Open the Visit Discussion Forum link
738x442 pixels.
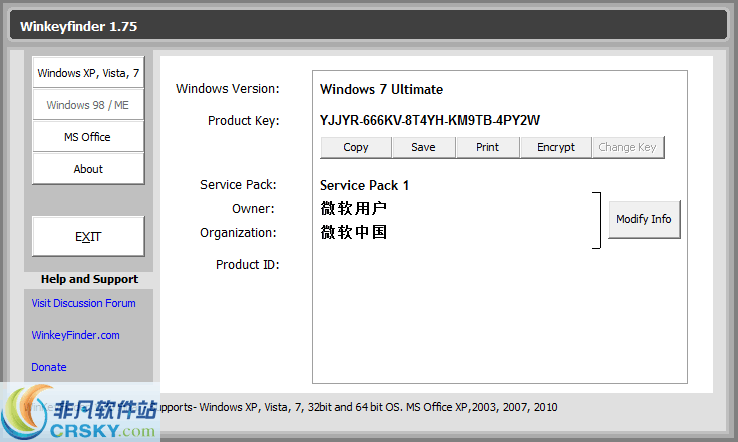click(x=83, y=303)
